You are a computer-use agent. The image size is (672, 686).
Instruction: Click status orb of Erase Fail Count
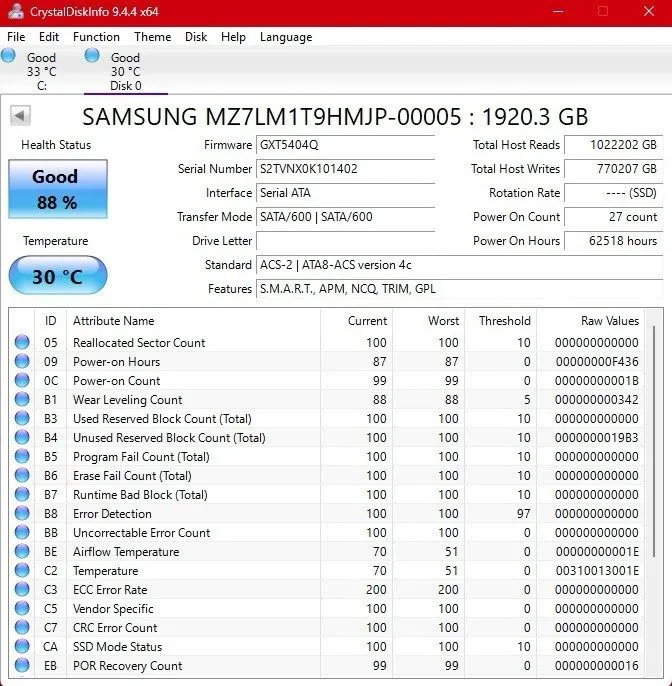click(x=22, y=476)
